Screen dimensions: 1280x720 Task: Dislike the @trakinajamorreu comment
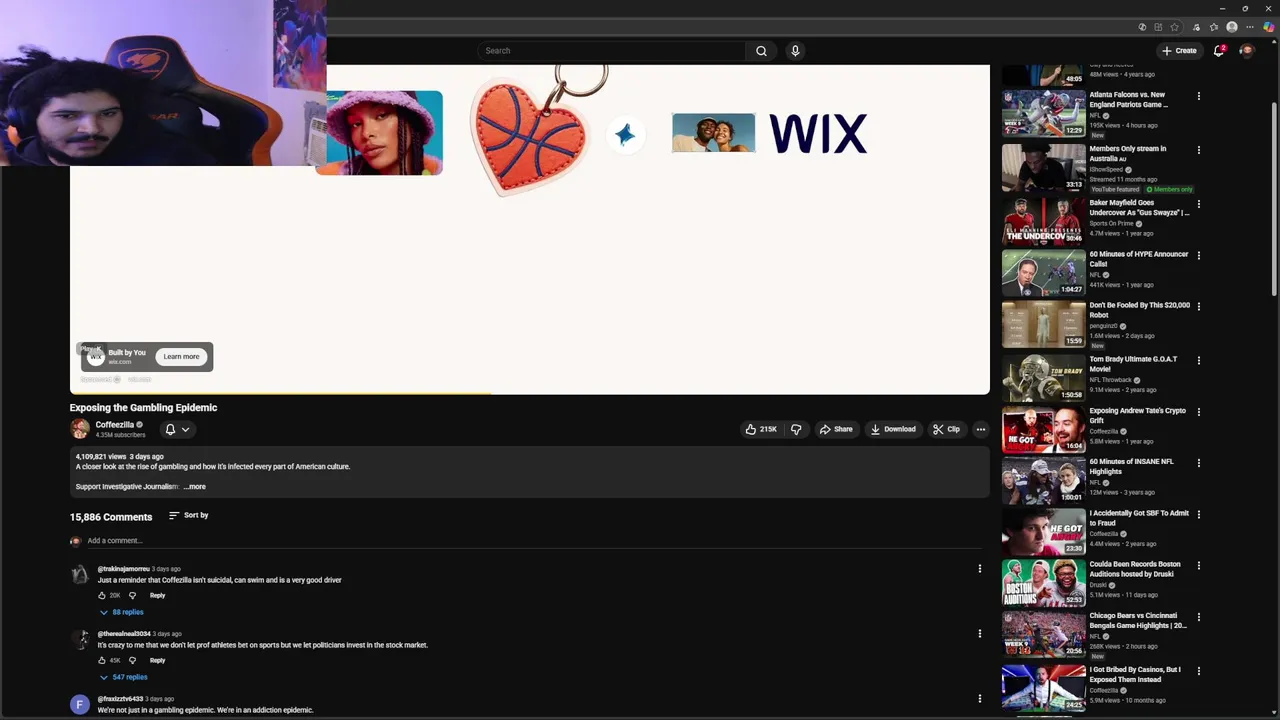pos(132,595)
